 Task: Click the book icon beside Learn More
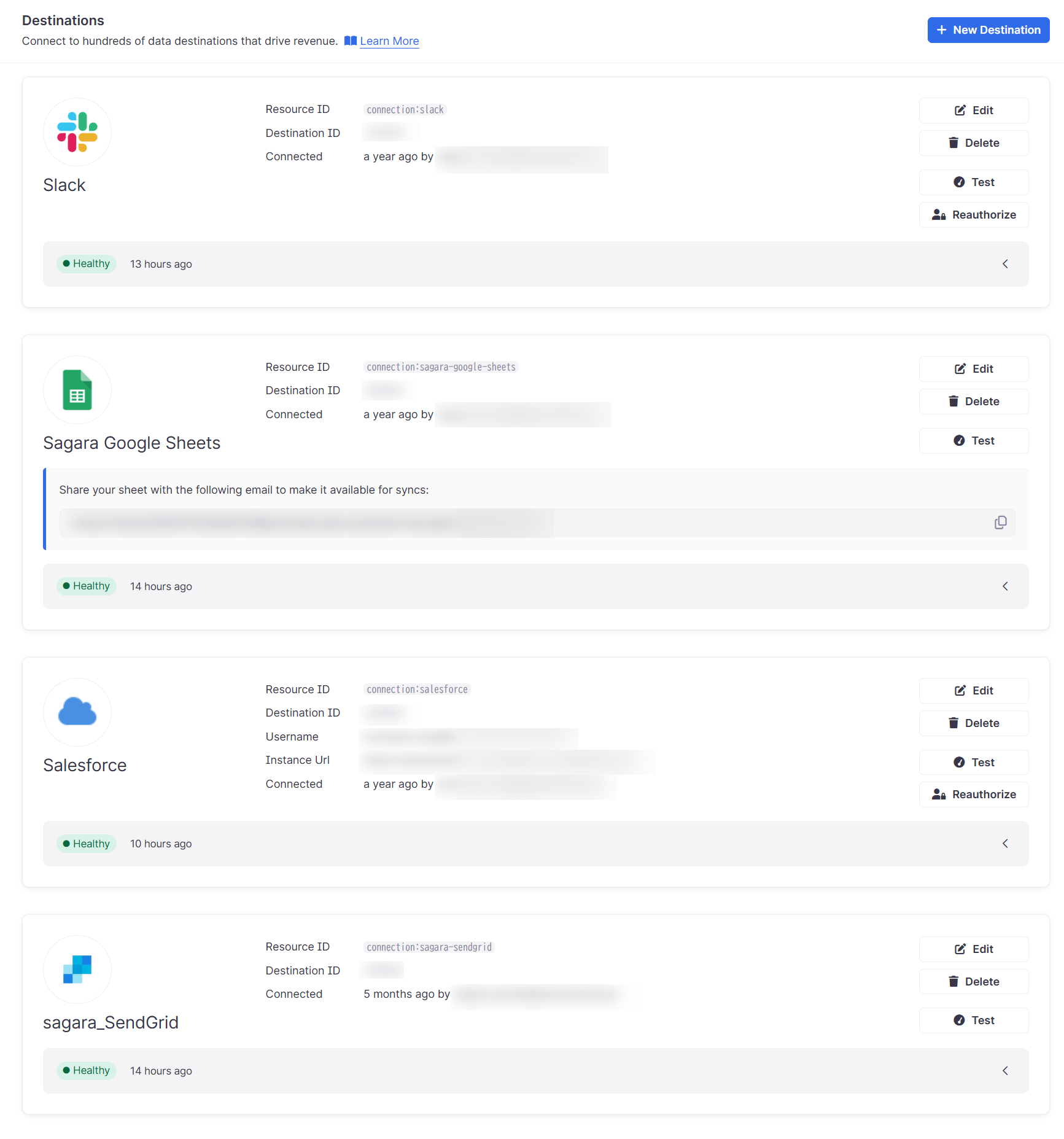point(351,41)
